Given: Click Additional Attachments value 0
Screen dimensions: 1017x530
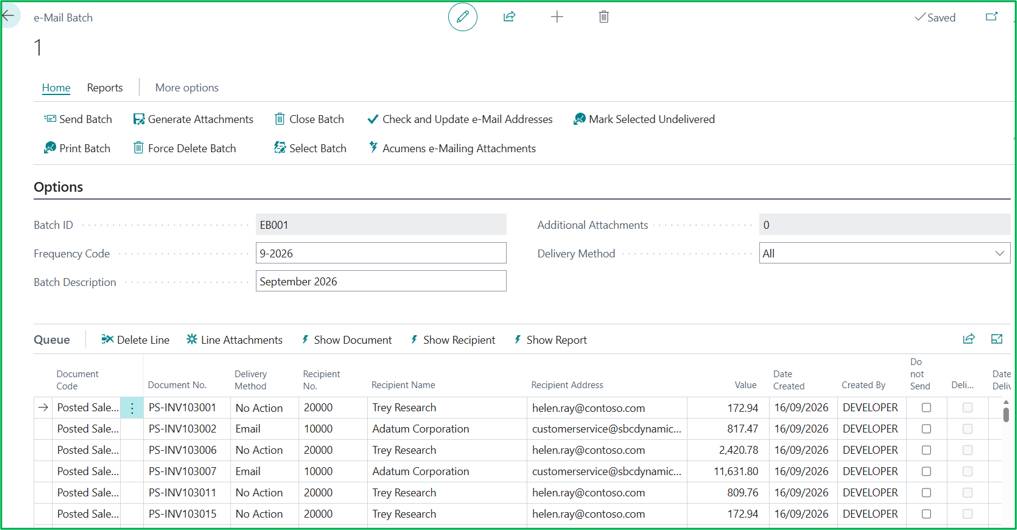Looking at the screenshot, I should click(885, 225).
